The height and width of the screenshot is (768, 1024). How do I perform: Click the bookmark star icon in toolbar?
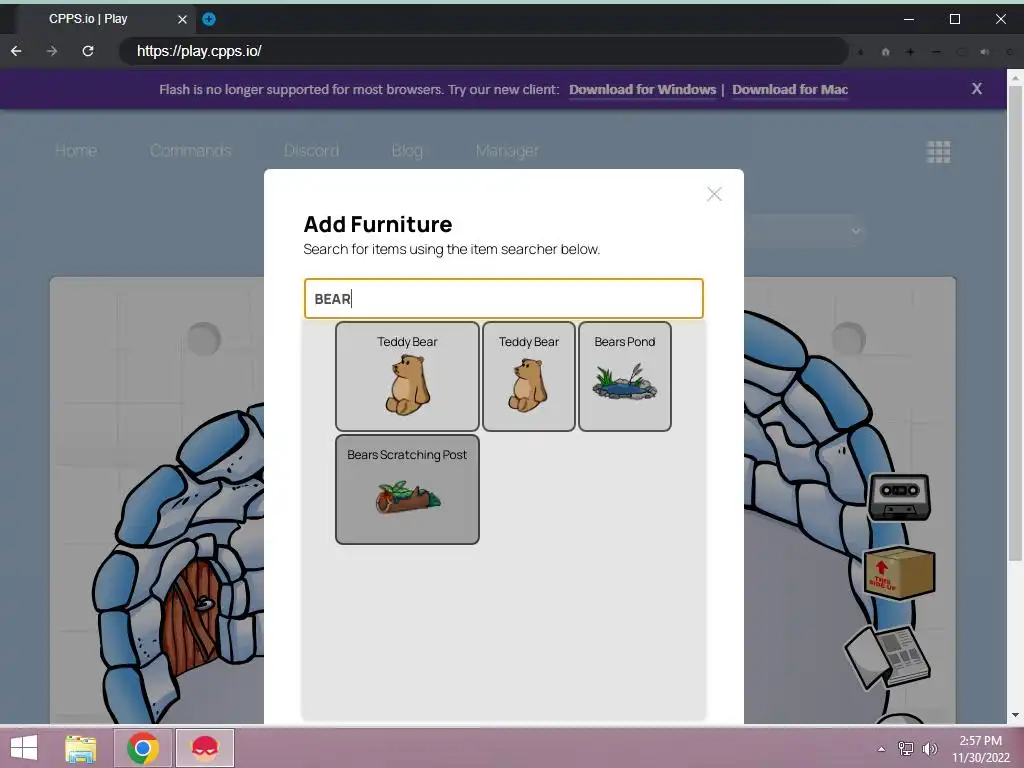click(x=861, y=52)
